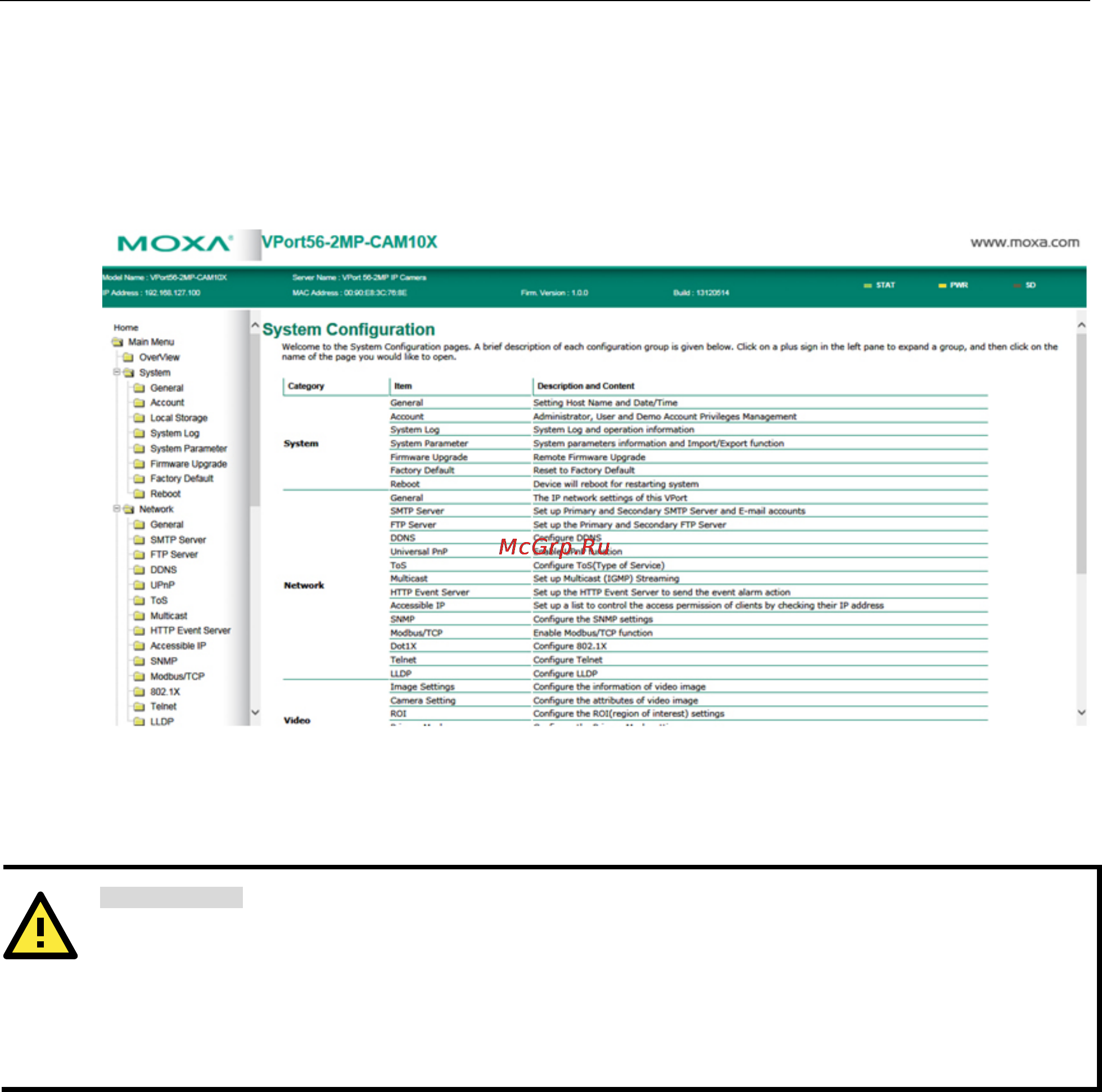
Task: Open ROI item in table
Action: [x=398, y=714]
